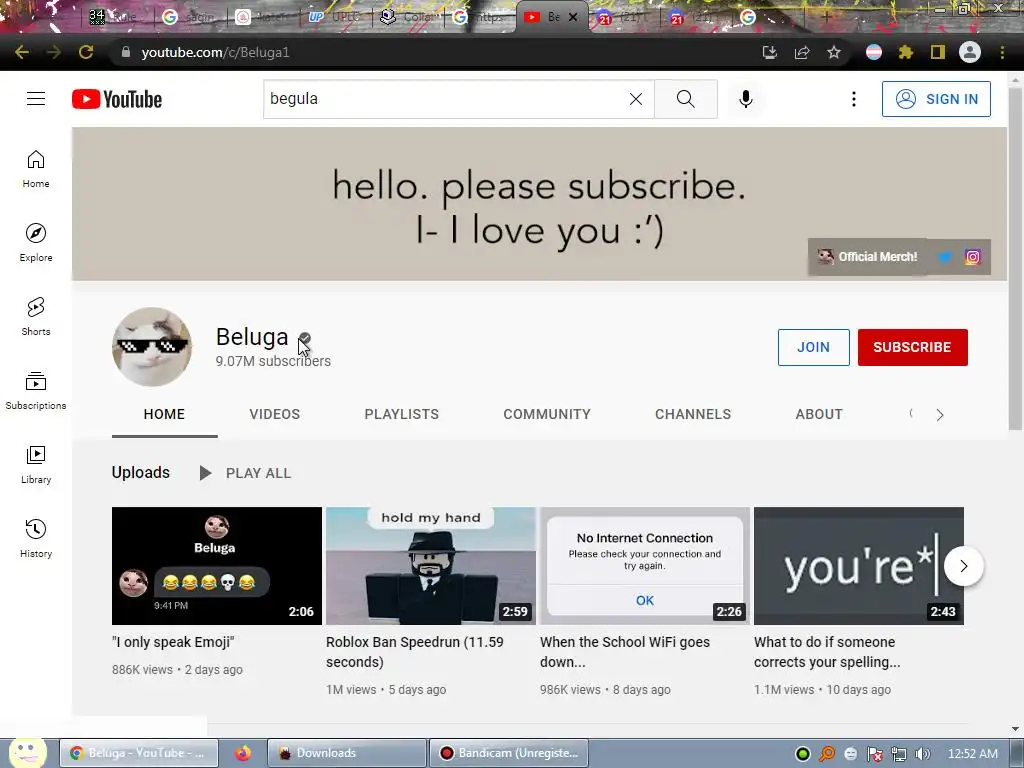Open the browser extensions puzzle icon
Screen dimensions: 1024x768
[x=905, y=52]
